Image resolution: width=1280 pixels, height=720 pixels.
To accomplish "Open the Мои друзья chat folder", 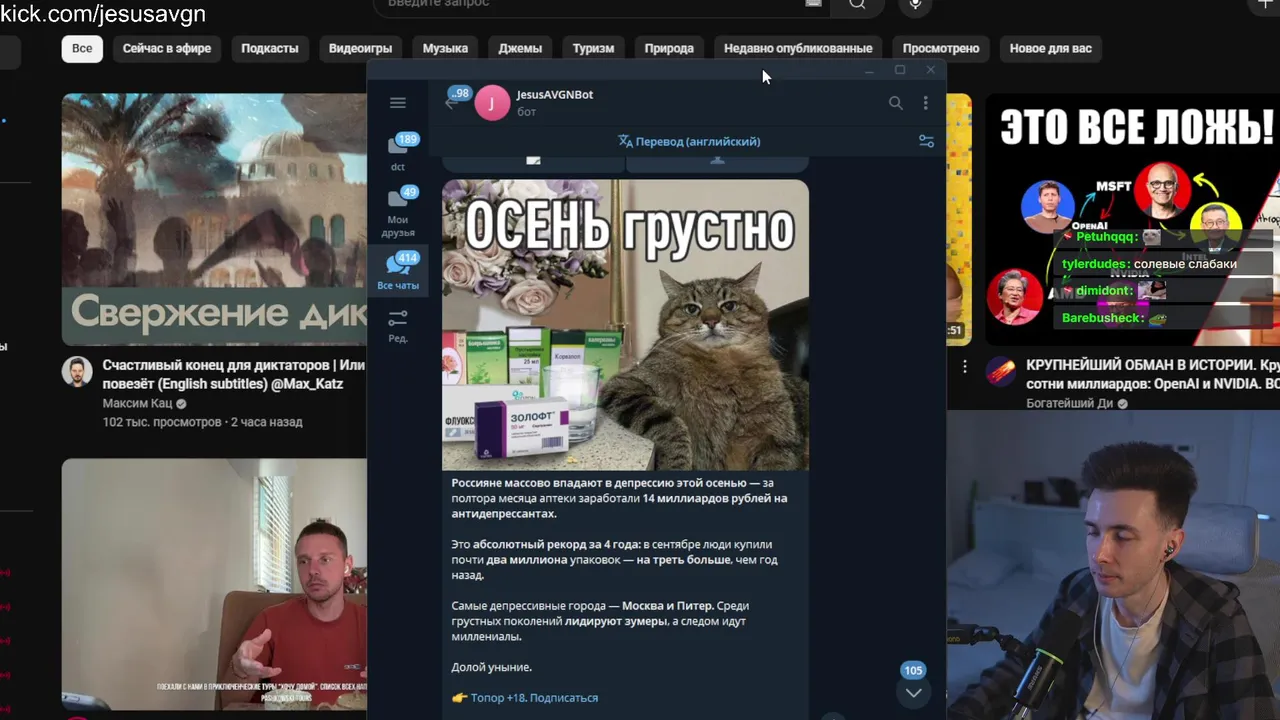I will (x=398, y=212).
